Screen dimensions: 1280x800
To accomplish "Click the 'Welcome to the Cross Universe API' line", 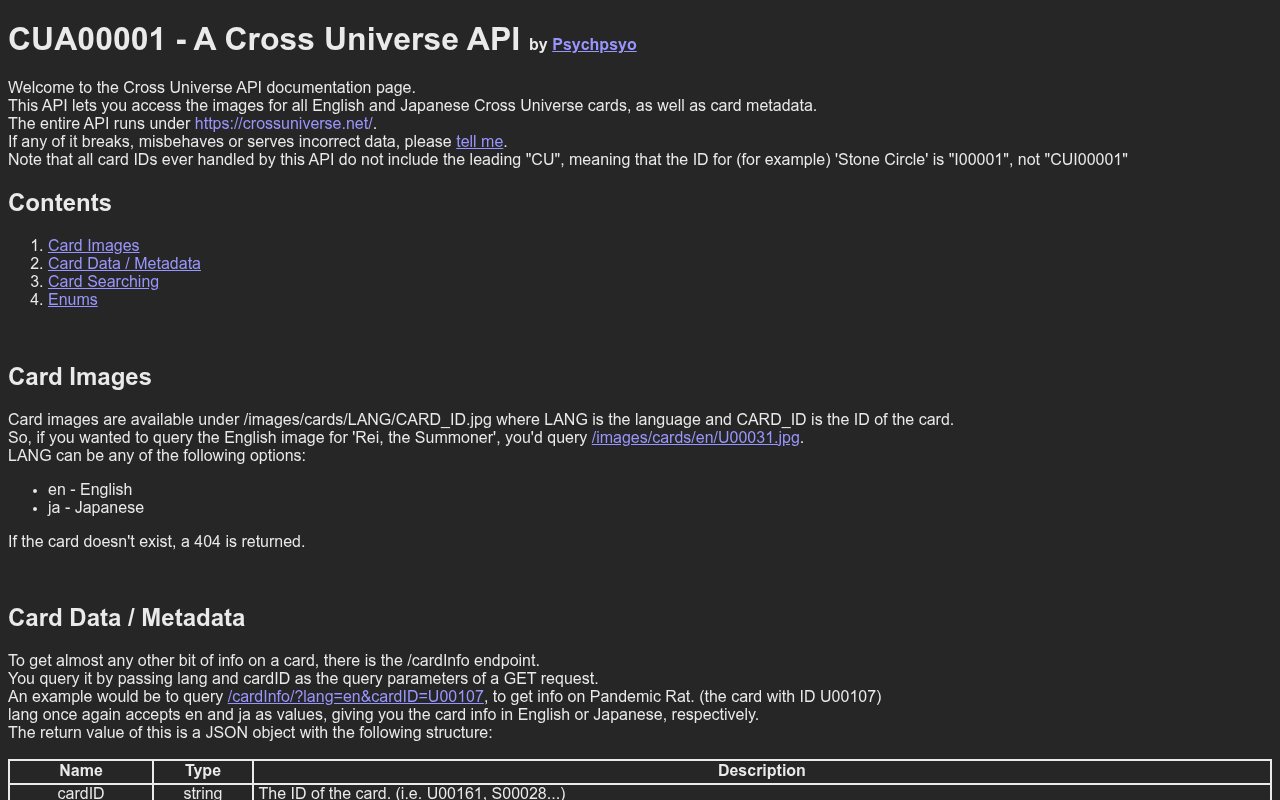I will point(212,87).
